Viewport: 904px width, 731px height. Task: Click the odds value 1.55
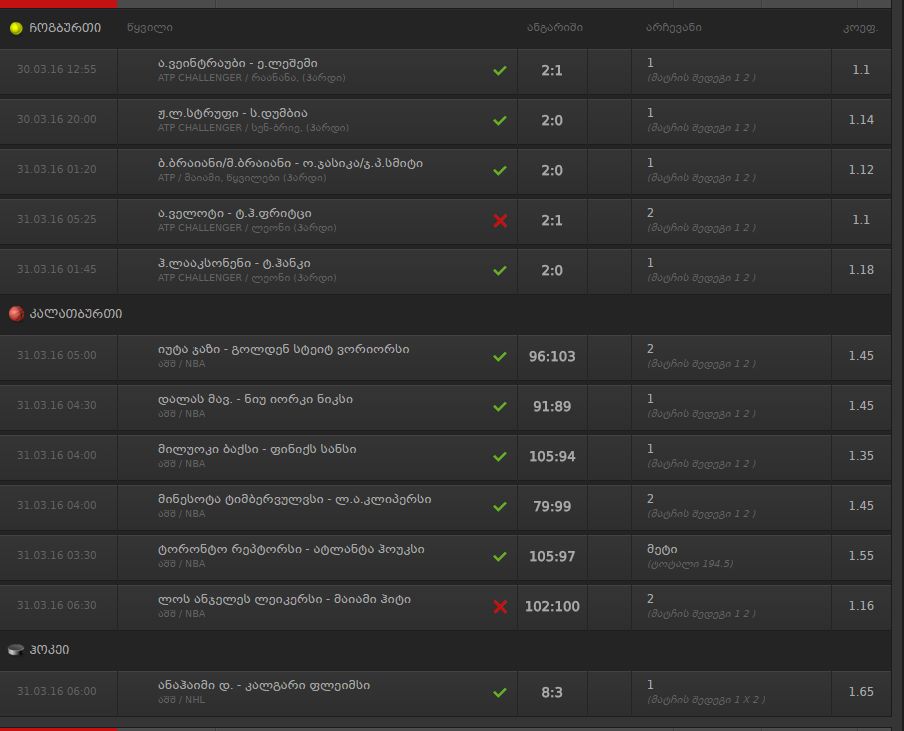pos(861,556)
